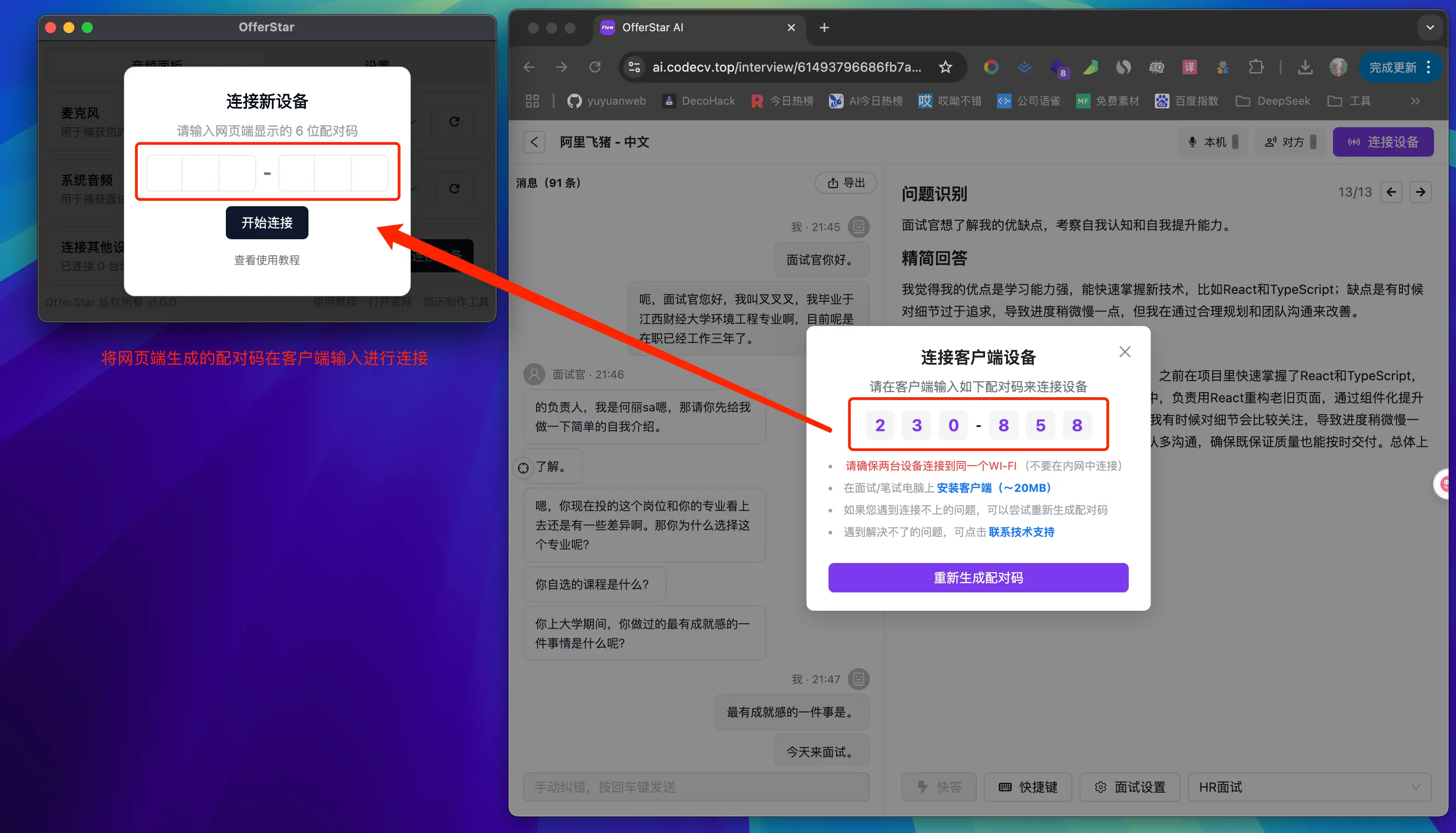Expand the tab search dropdown arrow
The image size is (1456, 833).
point(1430,28)
